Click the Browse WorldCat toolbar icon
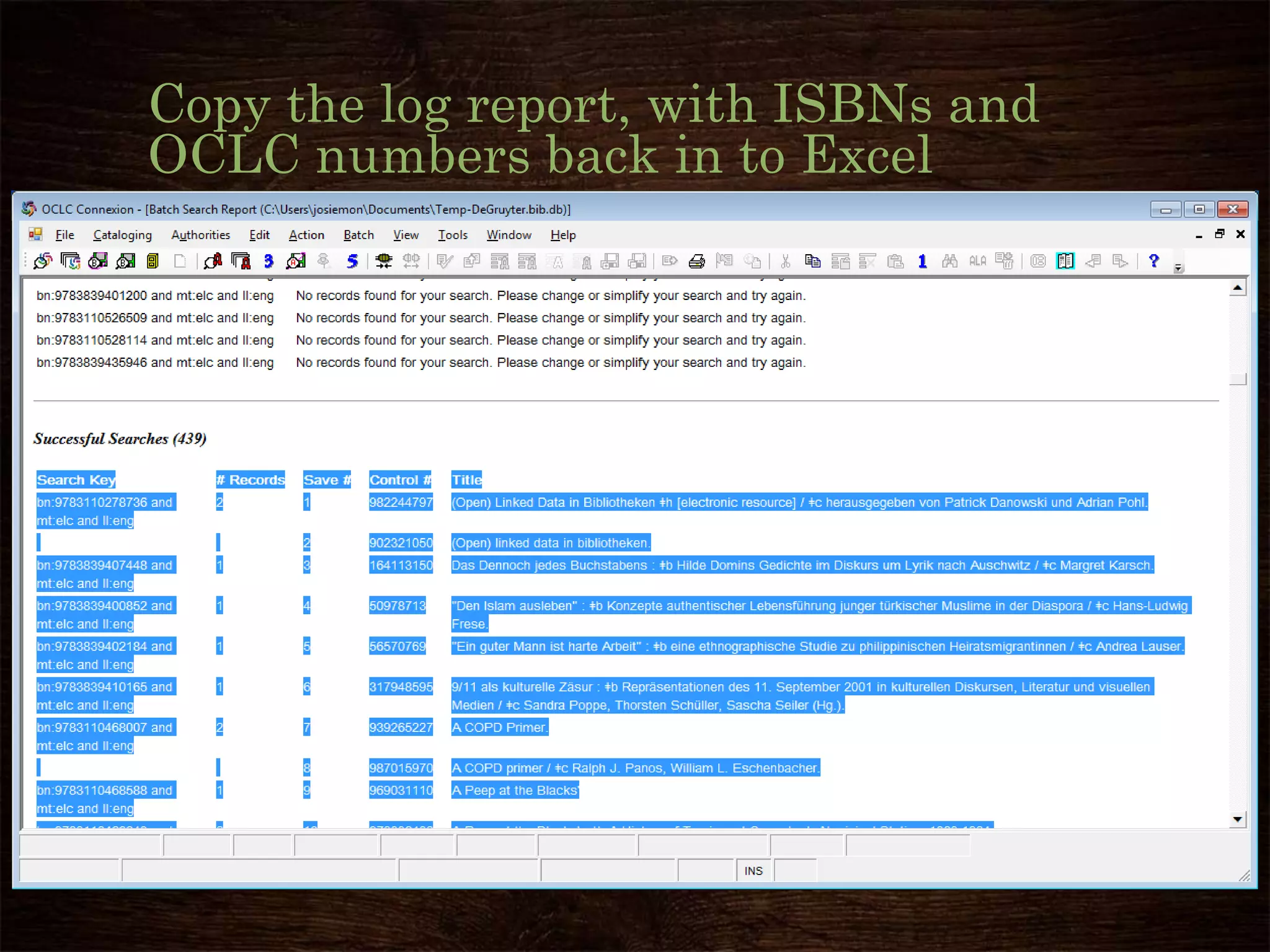Viewport: 1270px width, 952px height. coord(70,261)
